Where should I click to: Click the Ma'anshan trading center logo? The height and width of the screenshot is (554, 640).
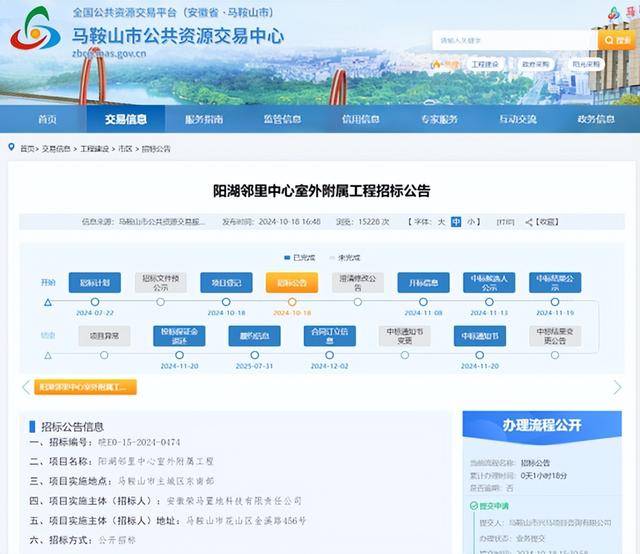pyautogui.click(x=35, y=33)
